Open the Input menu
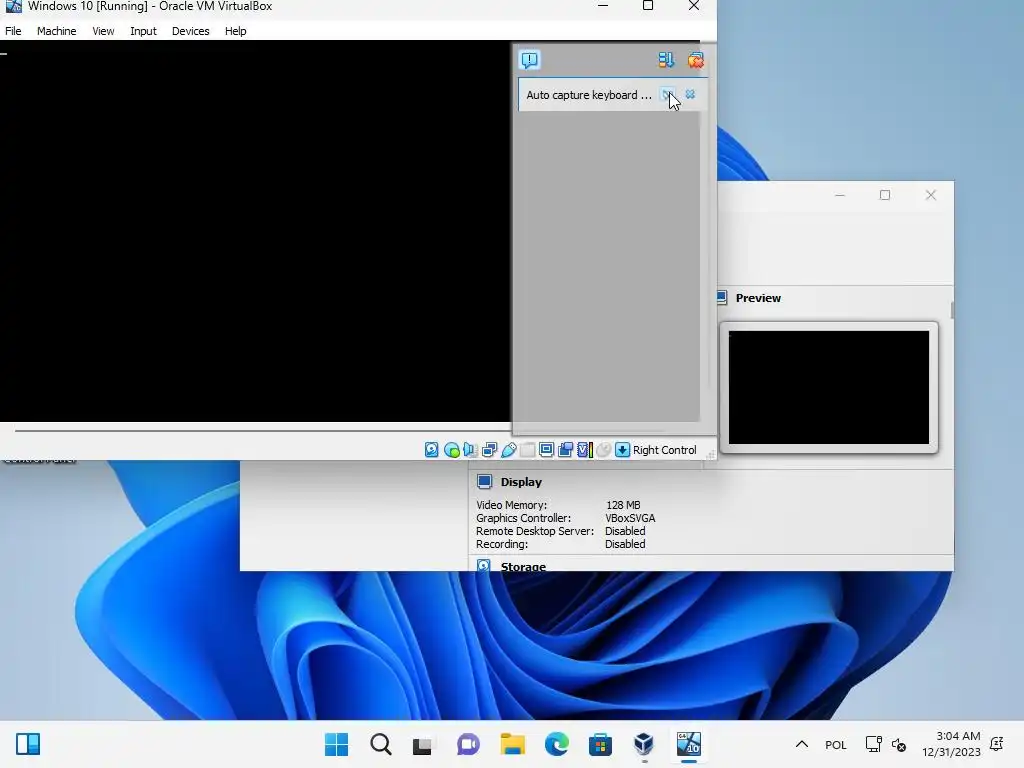Viewport: 1024px width, 768px height. [x=143, y=31]
